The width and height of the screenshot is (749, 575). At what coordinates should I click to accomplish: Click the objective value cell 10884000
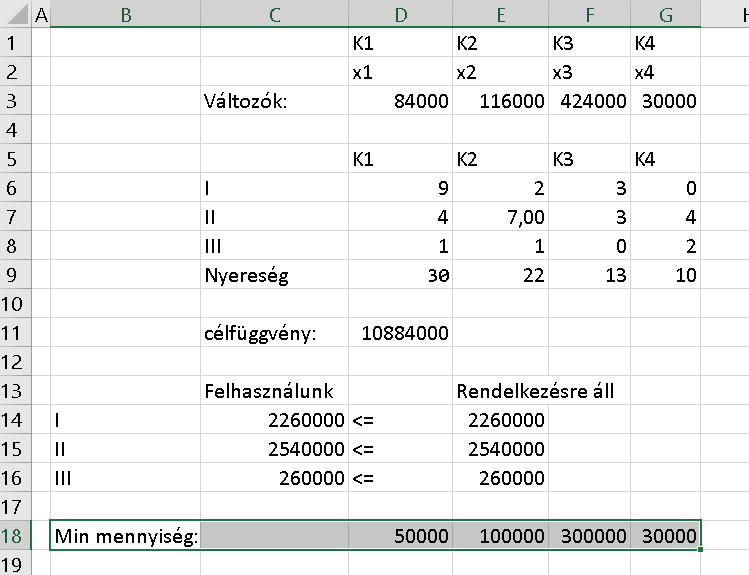point(400,333)
